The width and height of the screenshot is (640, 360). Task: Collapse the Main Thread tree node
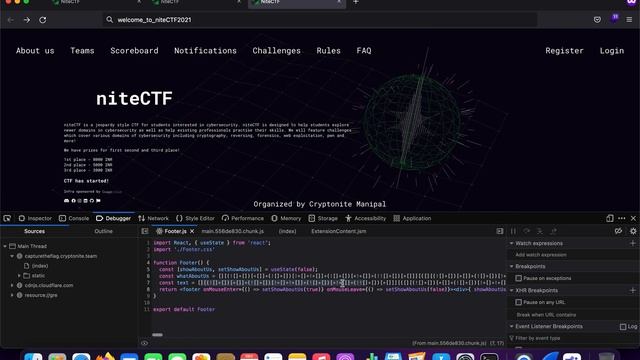5,246
